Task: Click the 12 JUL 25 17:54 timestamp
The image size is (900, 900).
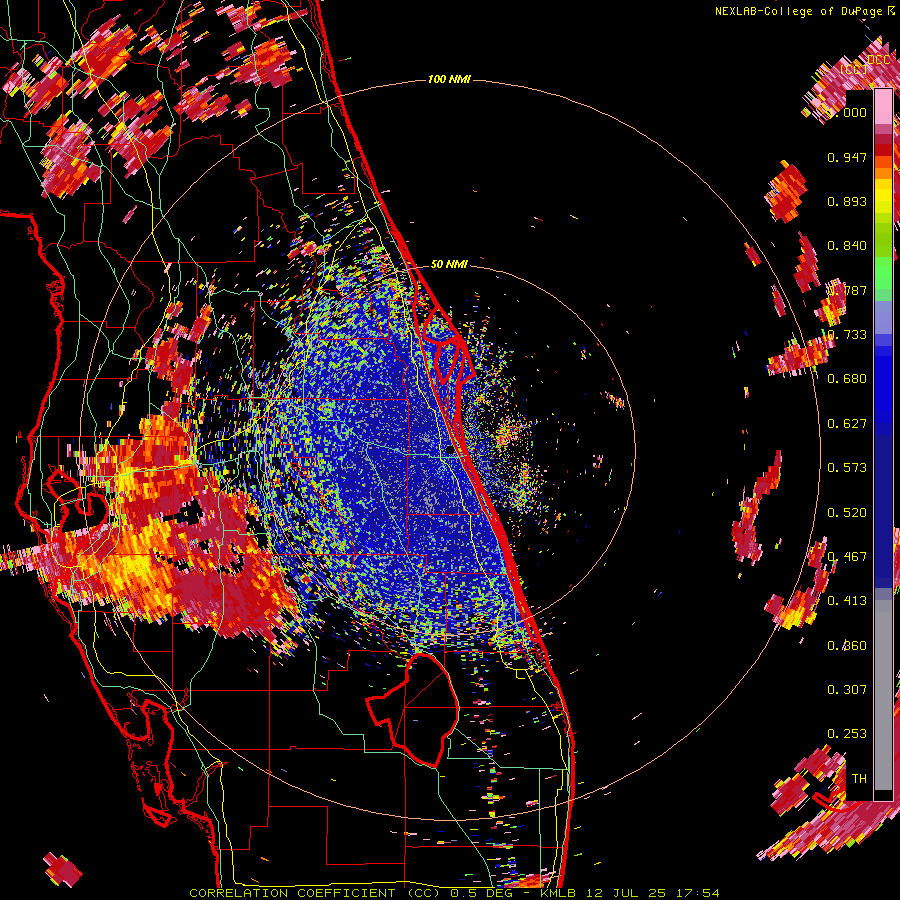Action: point(653,893)
